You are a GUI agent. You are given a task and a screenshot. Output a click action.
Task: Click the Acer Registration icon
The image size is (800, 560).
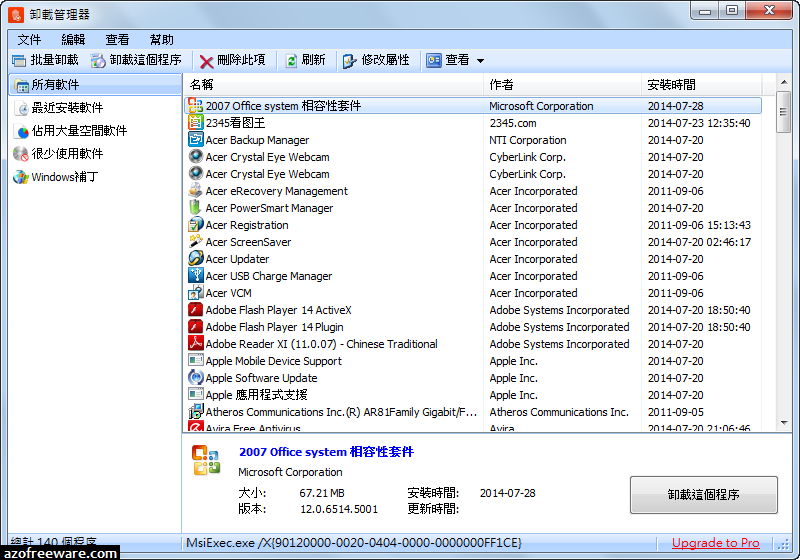195,224
